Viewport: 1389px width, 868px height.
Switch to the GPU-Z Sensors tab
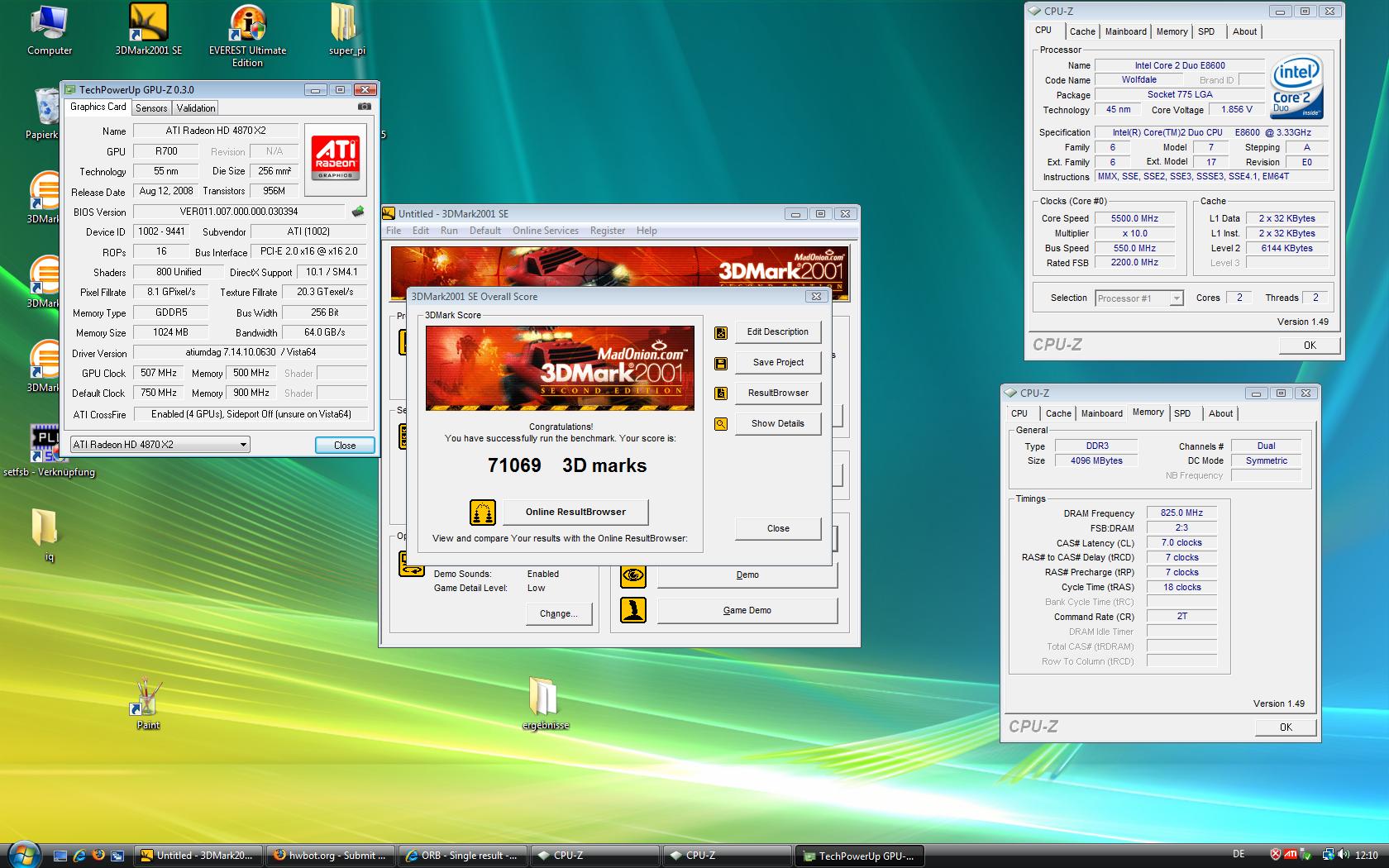(x=151, y=108)
